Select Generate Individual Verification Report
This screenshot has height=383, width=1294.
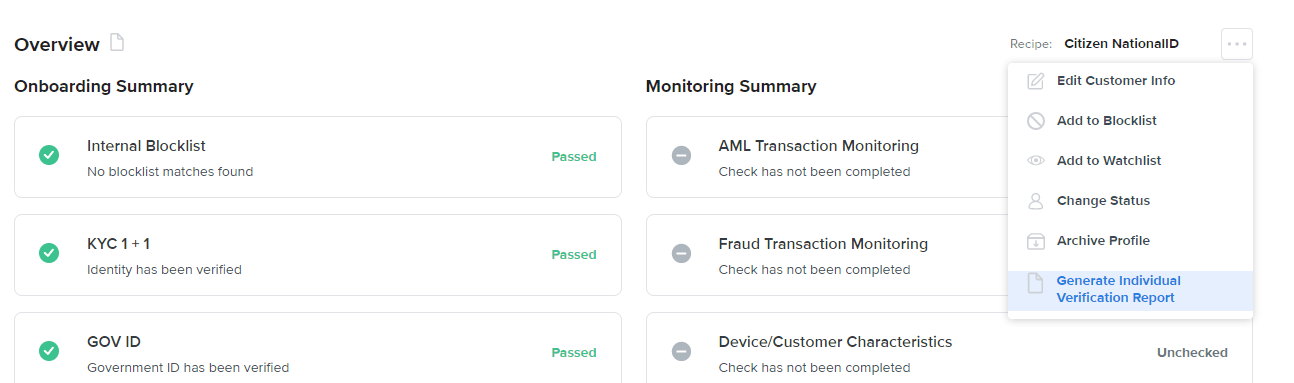point(1130,290)
